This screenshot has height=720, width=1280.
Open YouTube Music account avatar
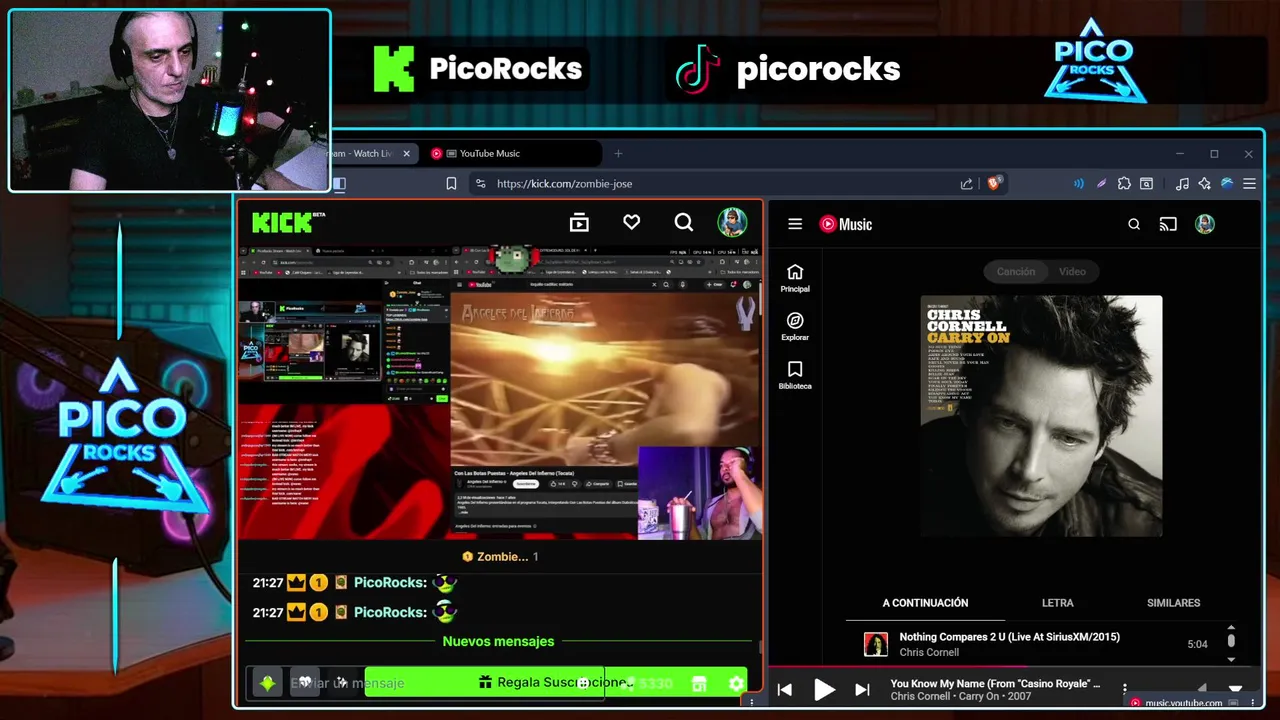click(1205, 224)
